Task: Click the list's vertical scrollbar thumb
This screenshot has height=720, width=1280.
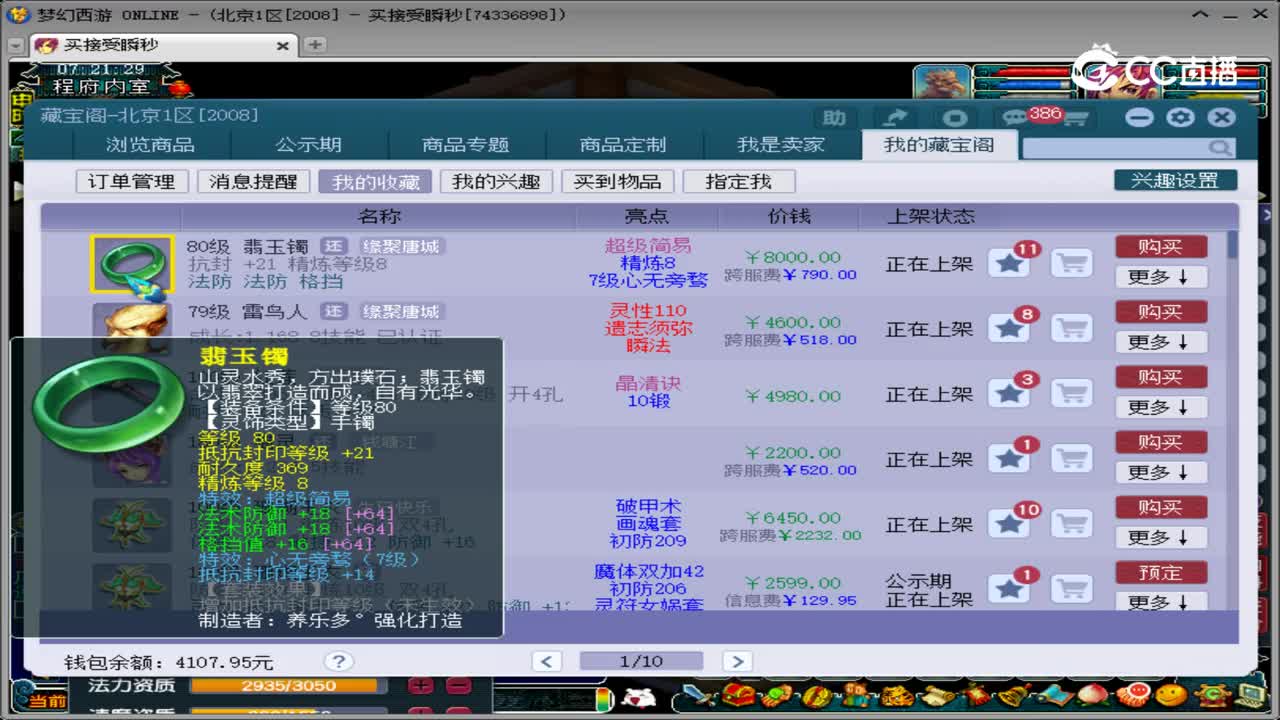Action: [1232, 244]
